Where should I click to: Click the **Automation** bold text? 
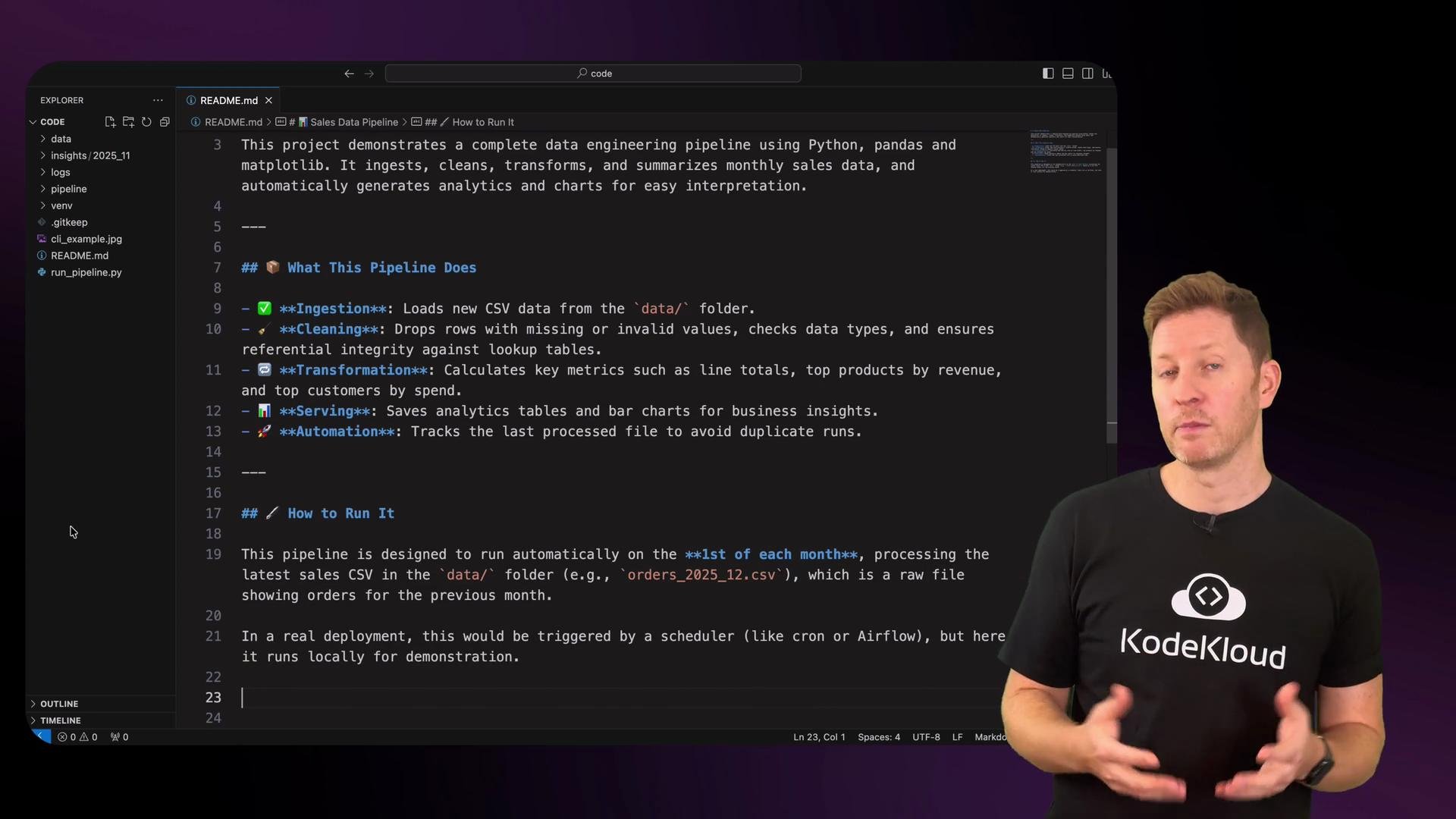pyautogui.click(x=337, y=431)
